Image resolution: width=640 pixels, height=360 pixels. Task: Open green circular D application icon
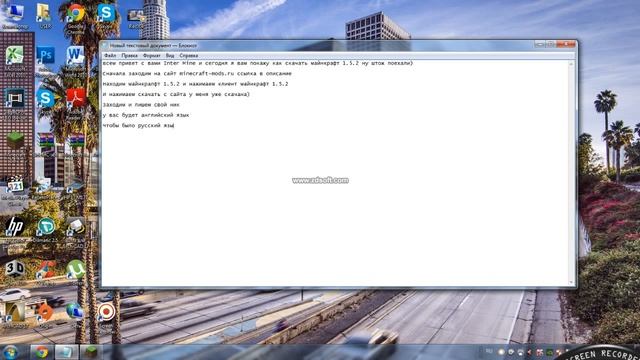pos(46,227)
